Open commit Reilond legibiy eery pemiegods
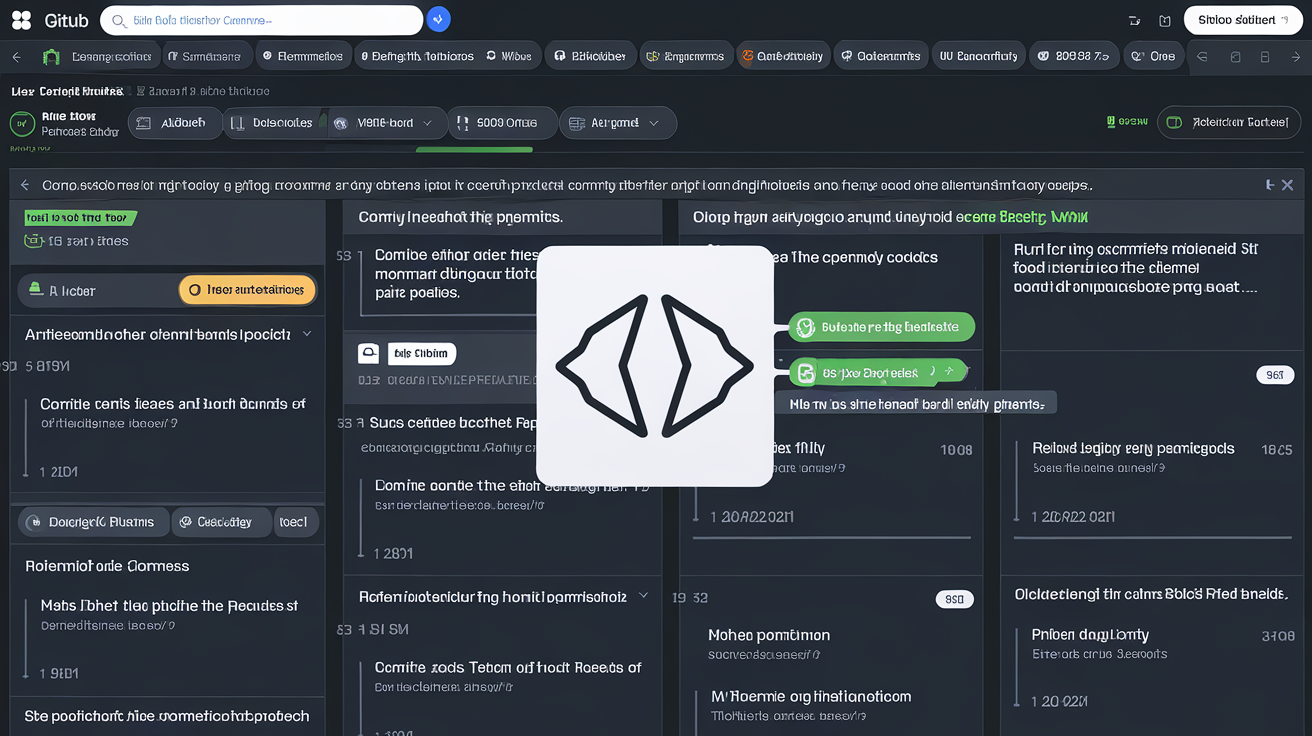1312x736 pixels. 1133,449
